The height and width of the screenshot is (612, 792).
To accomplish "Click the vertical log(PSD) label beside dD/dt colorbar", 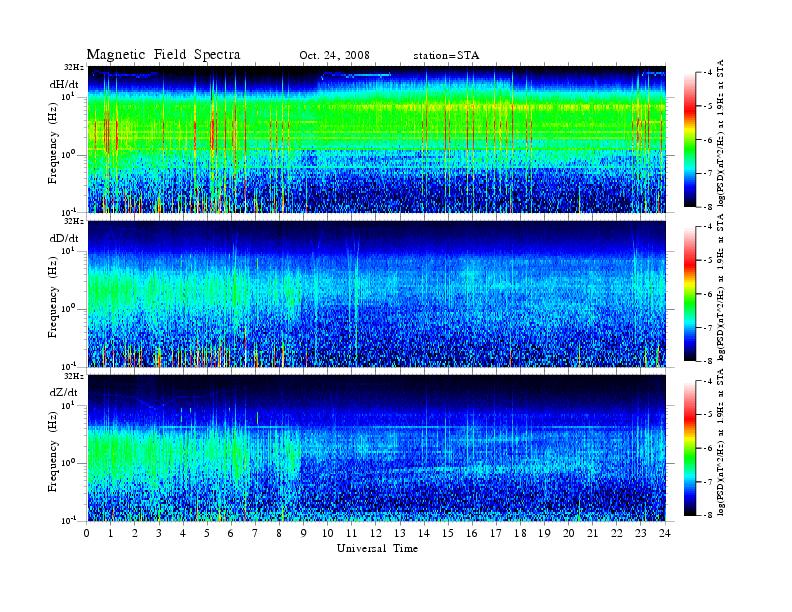I will point(721,287).
